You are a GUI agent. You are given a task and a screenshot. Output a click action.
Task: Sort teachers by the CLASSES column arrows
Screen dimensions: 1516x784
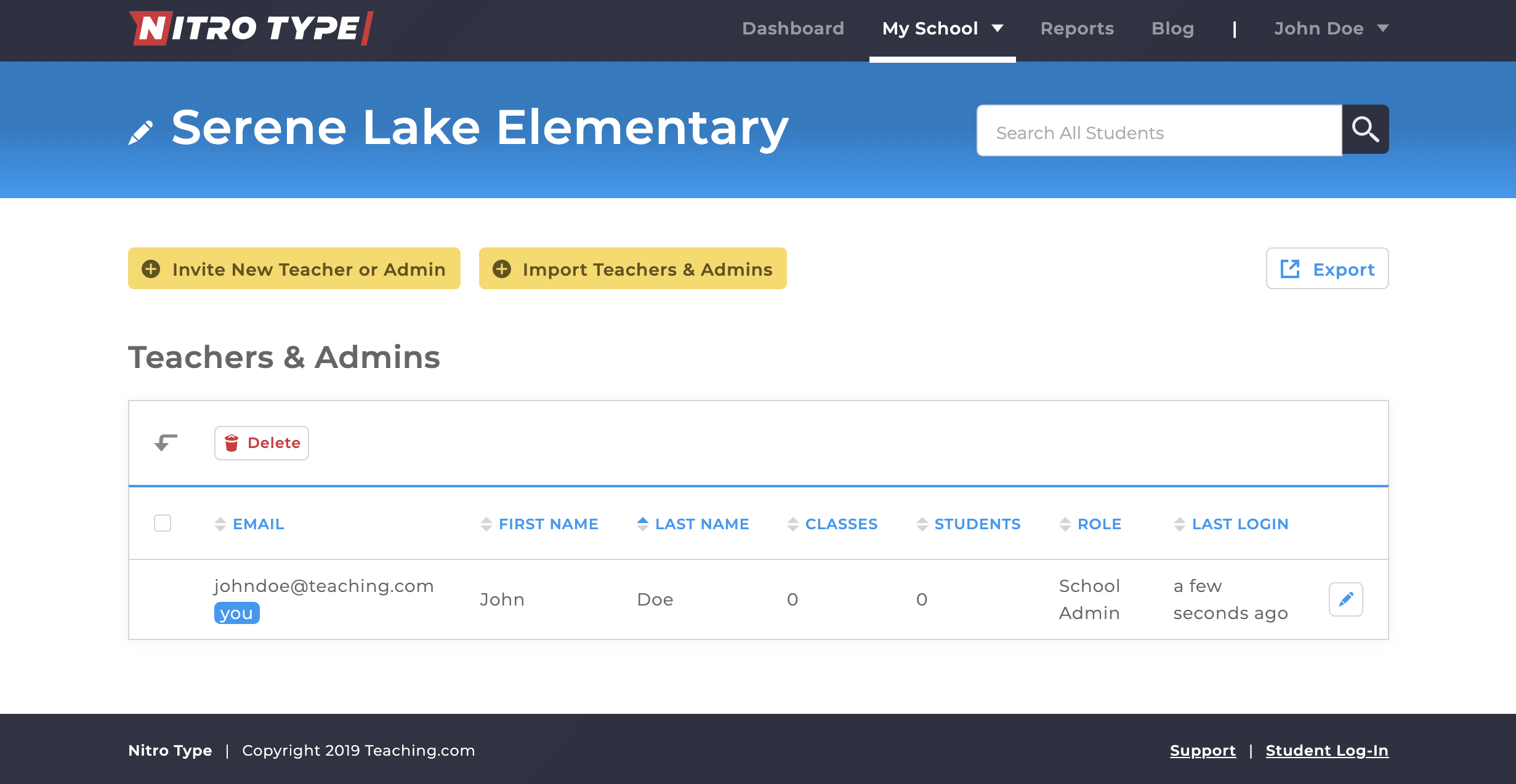click(793, 524)
